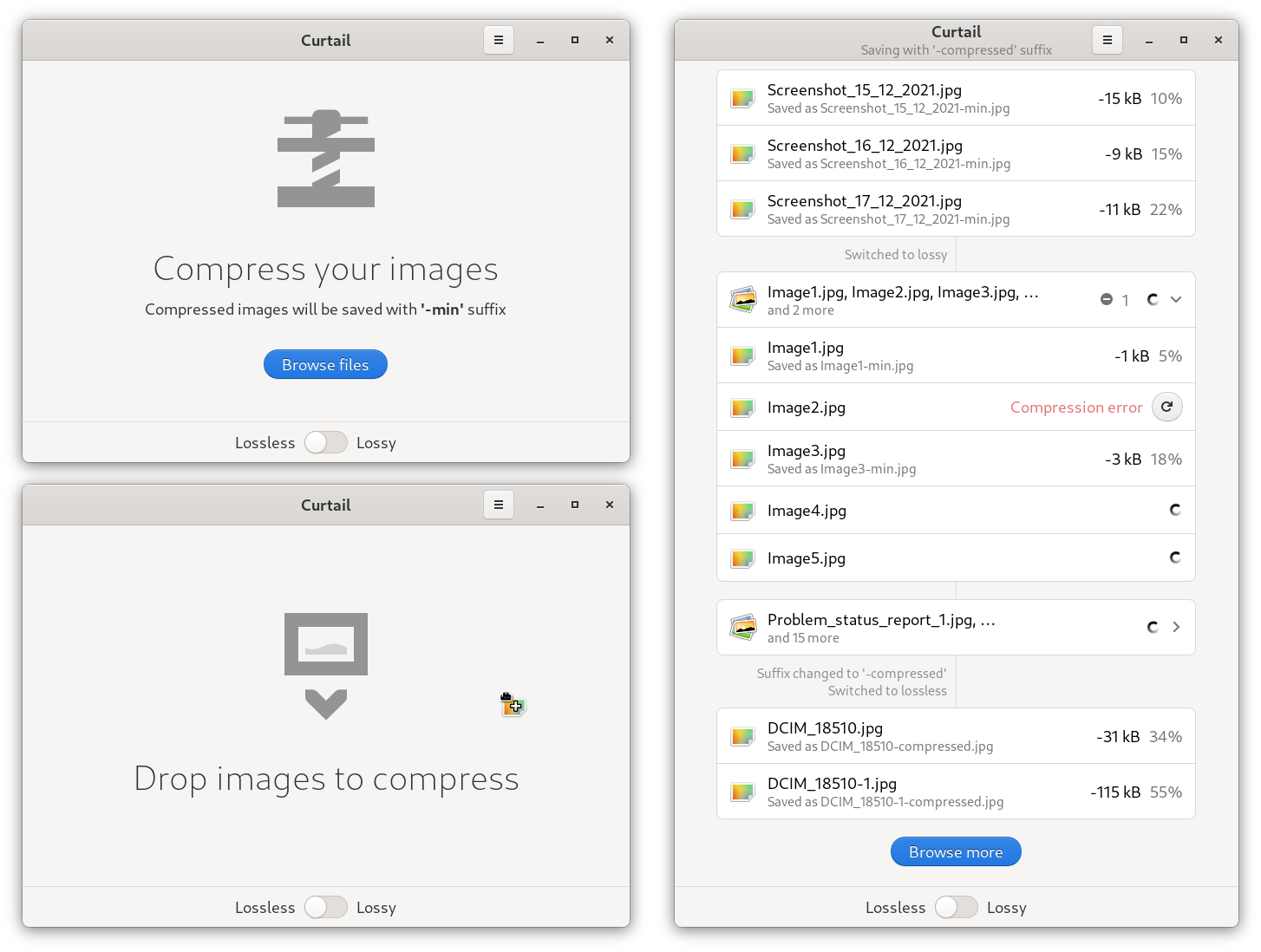Click 'Switched to lossy' status text
Screen dimensions: 1261x952
pyautogui.click(x=896, y=255)
